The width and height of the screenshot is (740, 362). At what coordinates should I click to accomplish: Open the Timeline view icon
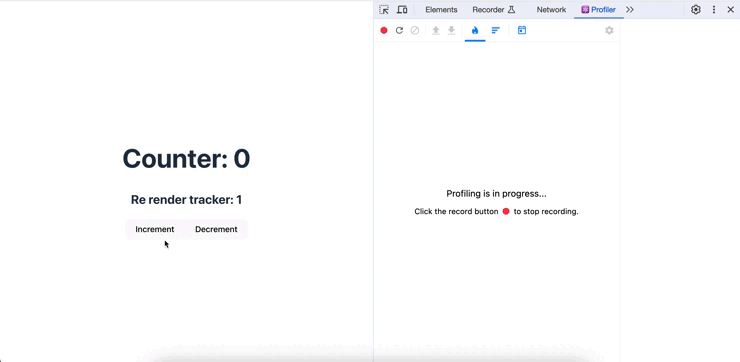tap(522, 30)
